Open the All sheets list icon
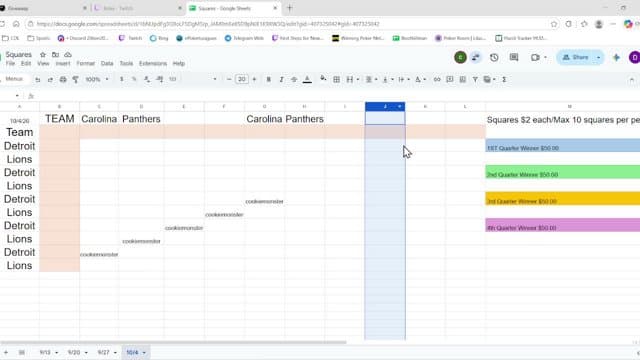Screen dimensions: 640x360 click(x=22, y=352)
